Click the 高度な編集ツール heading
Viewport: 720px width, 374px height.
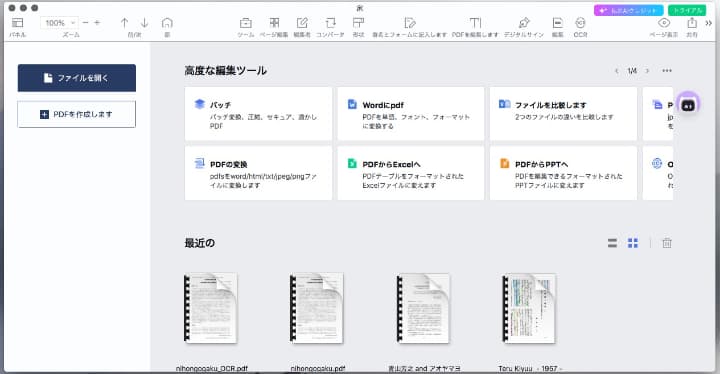coord(225,70)
